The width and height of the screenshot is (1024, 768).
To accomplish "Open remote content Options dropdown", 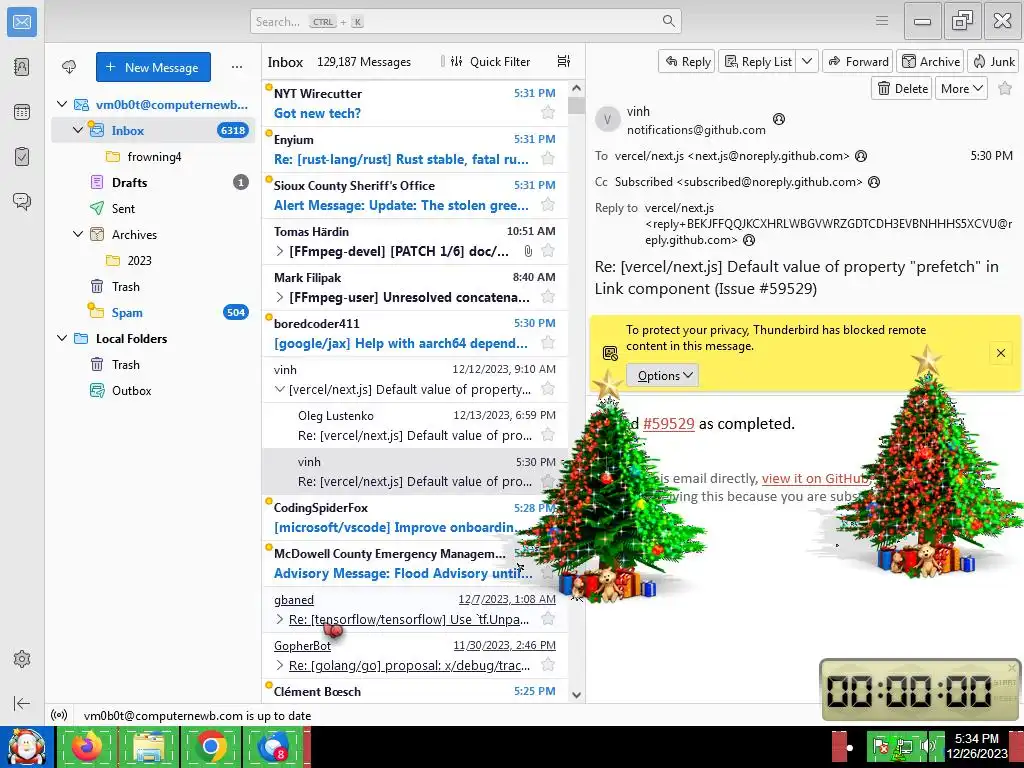I will click(x=663, y=376).
